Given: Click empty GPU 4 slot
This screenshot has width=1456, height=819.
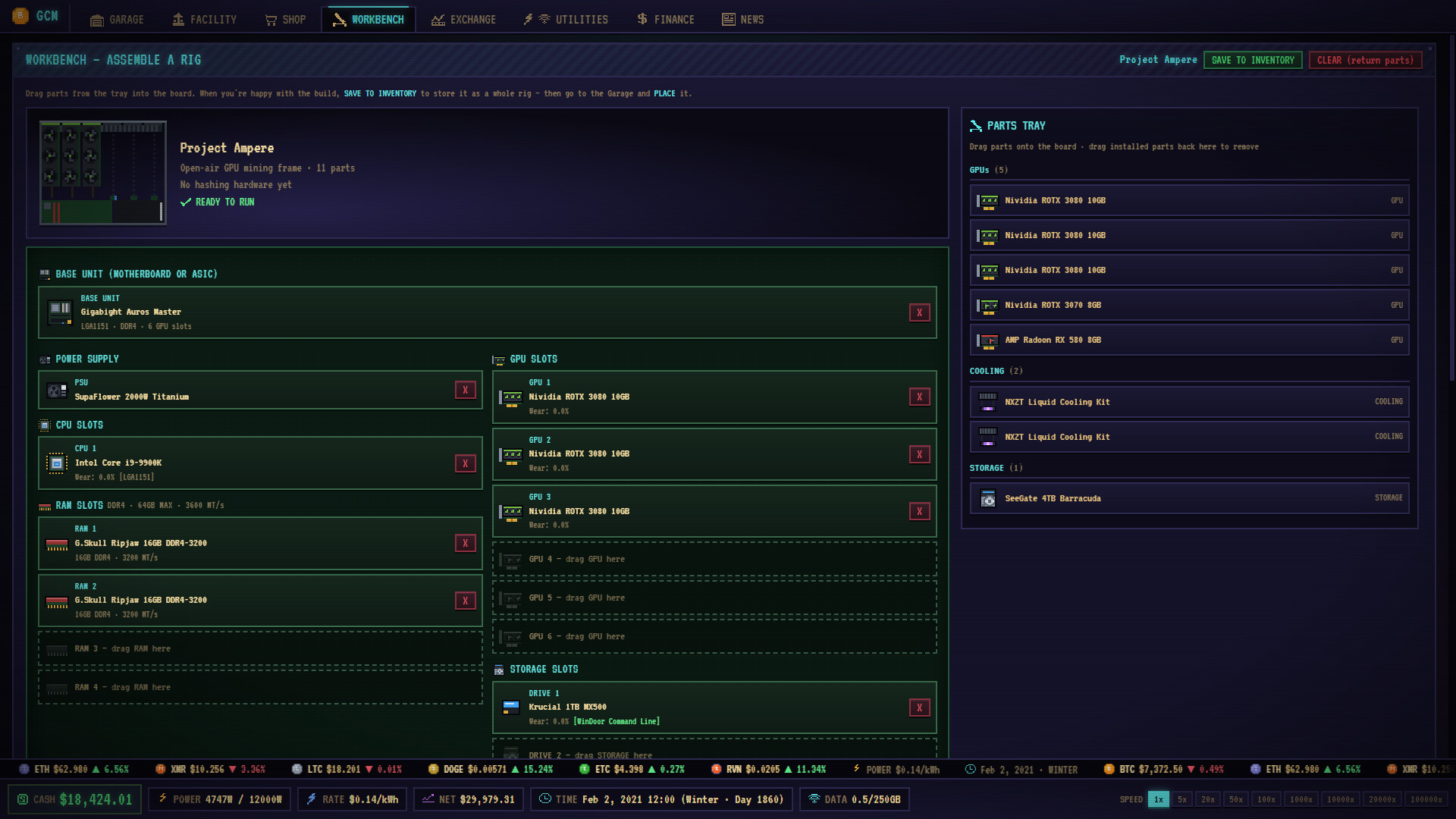Looking at the screenshot, I should (714, 560).
